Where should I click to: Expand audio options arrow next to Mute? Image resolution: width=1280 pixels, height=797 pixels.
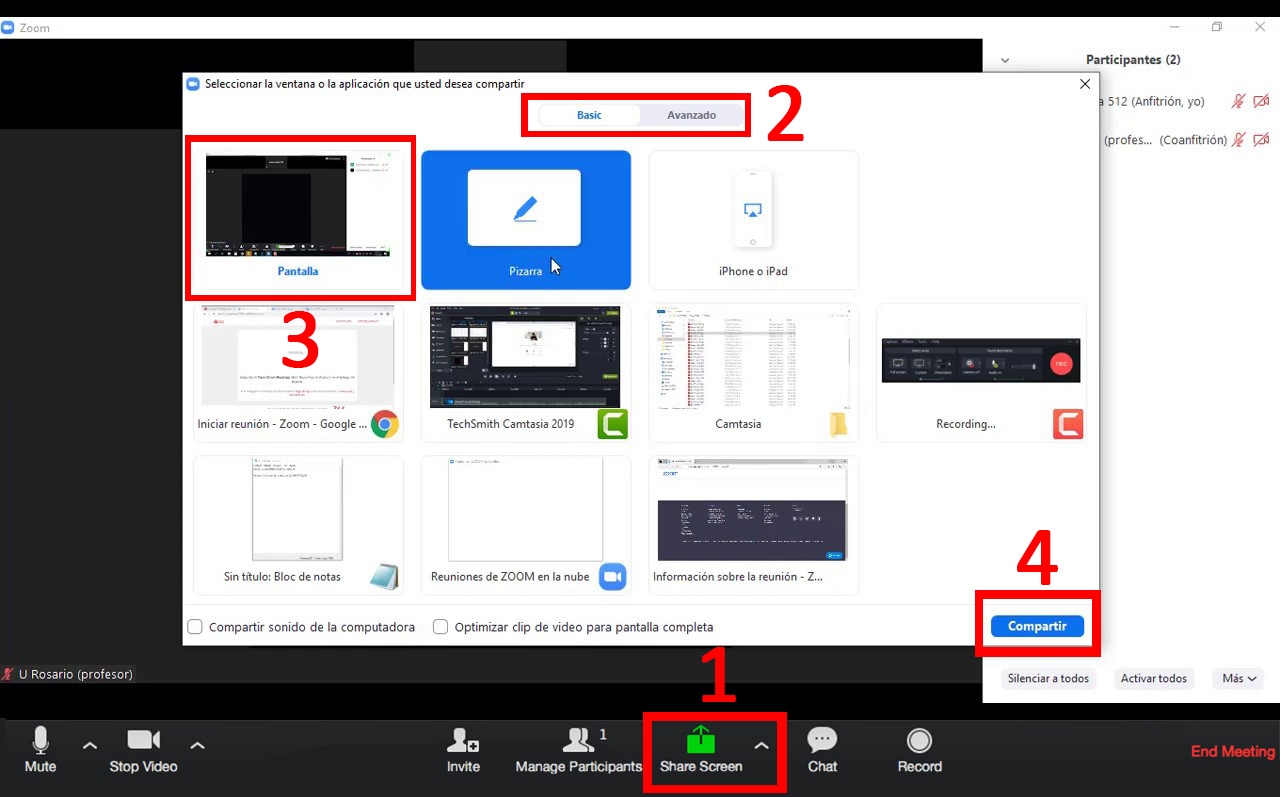tap(90, 745)
